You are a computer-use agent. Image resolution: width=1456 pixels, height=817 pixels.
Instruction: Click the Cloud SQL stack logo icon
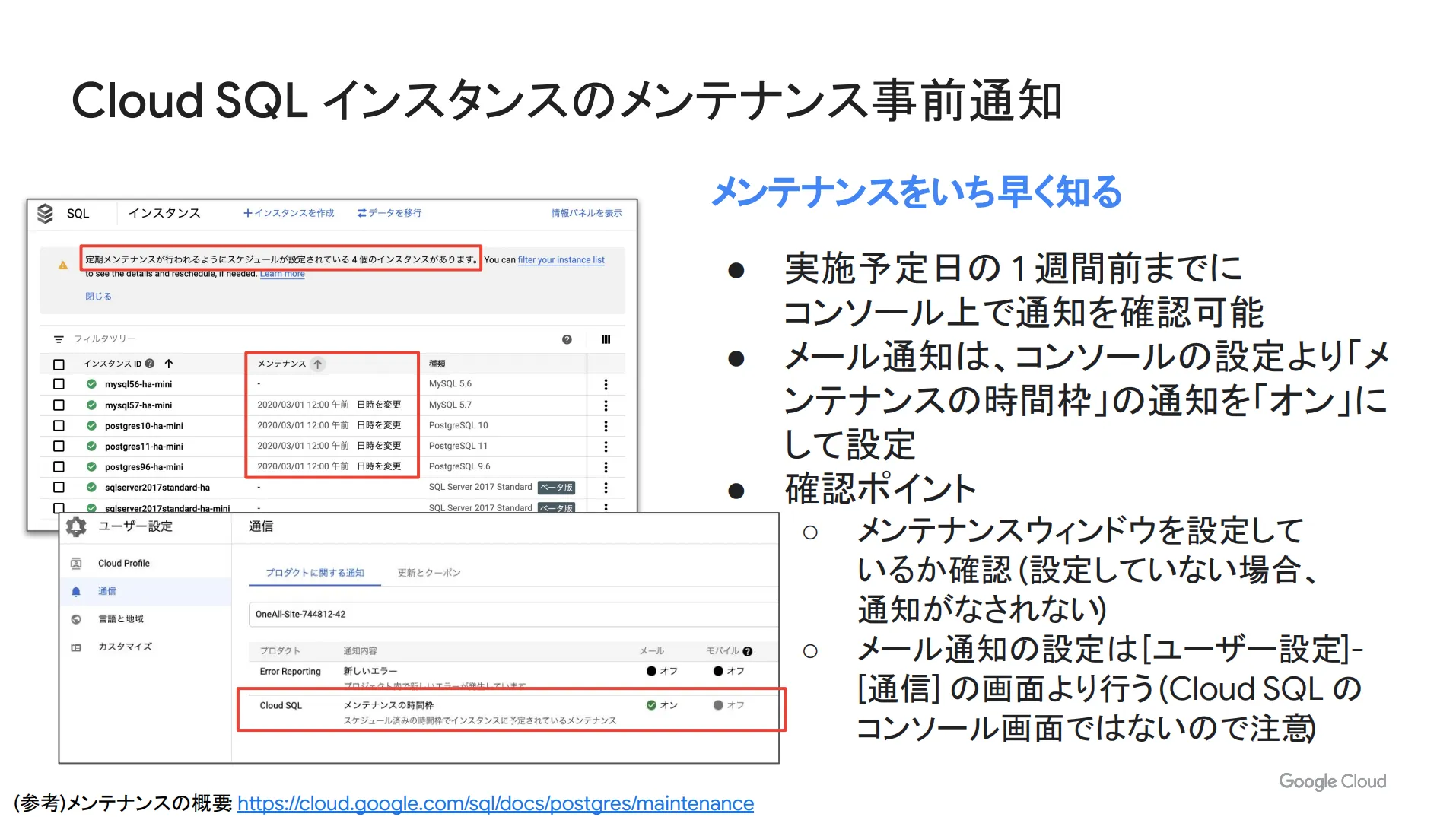click(45, 214)
